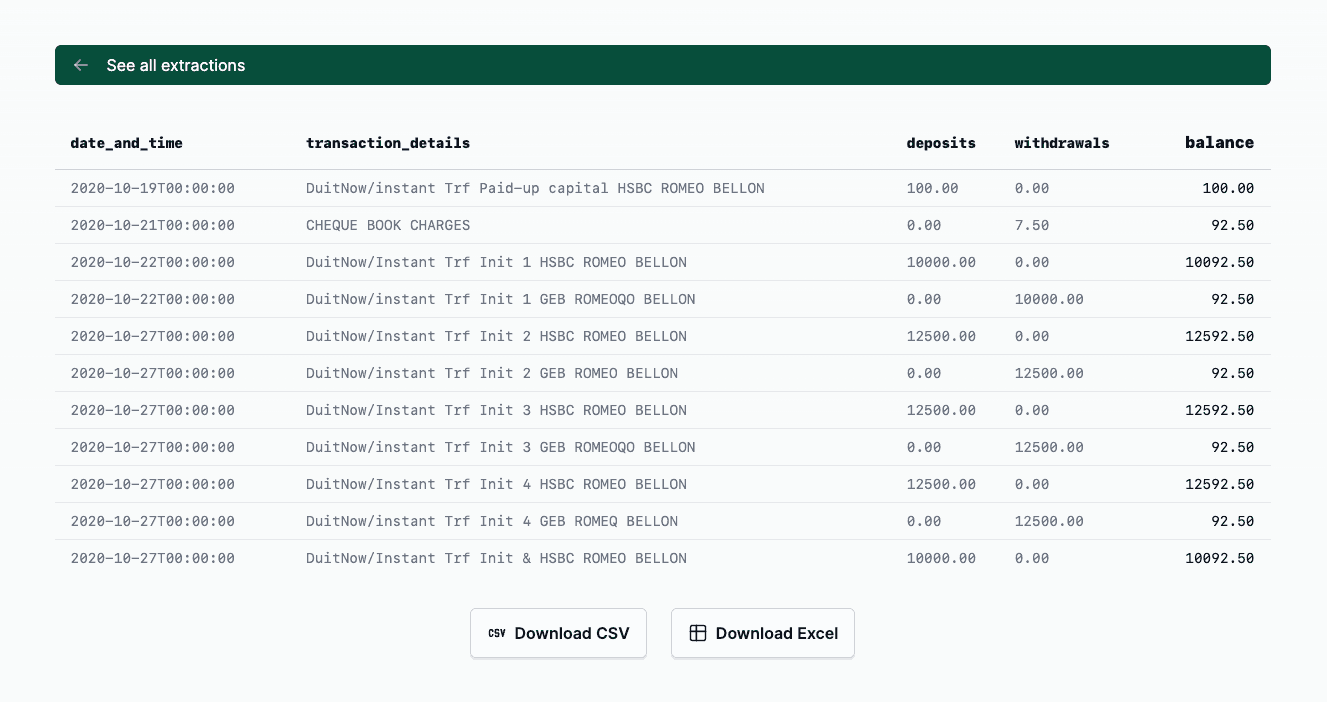Select the CHEQUE BOOK CHARGES transaction
1327x702 pixels.
[x=388, y=225]
